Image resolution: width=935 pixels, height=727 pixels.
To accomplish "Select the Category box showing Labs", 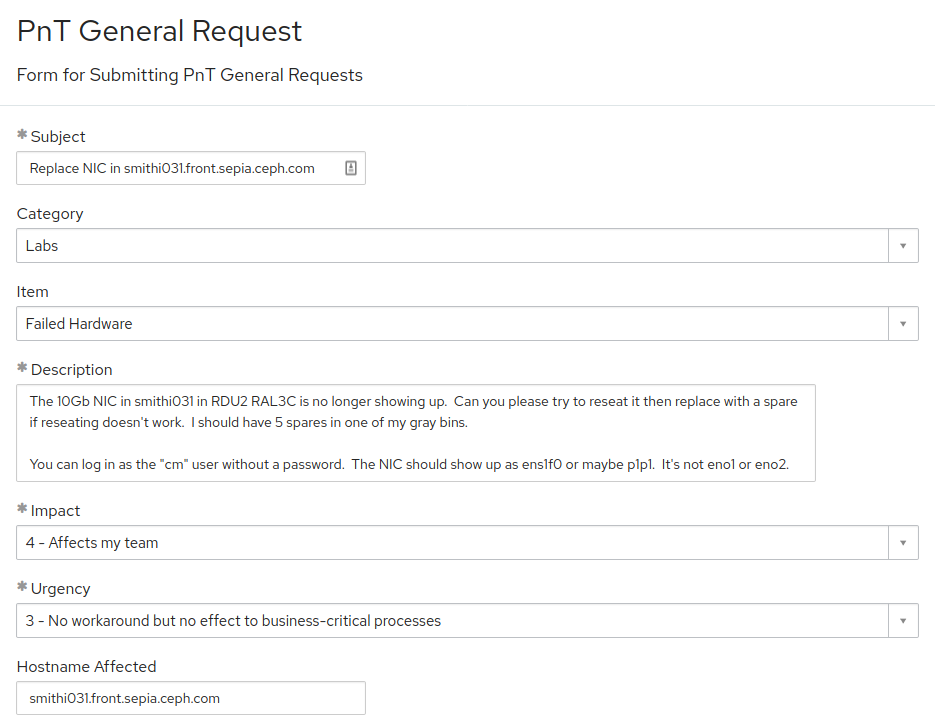I will click(450, 246).
